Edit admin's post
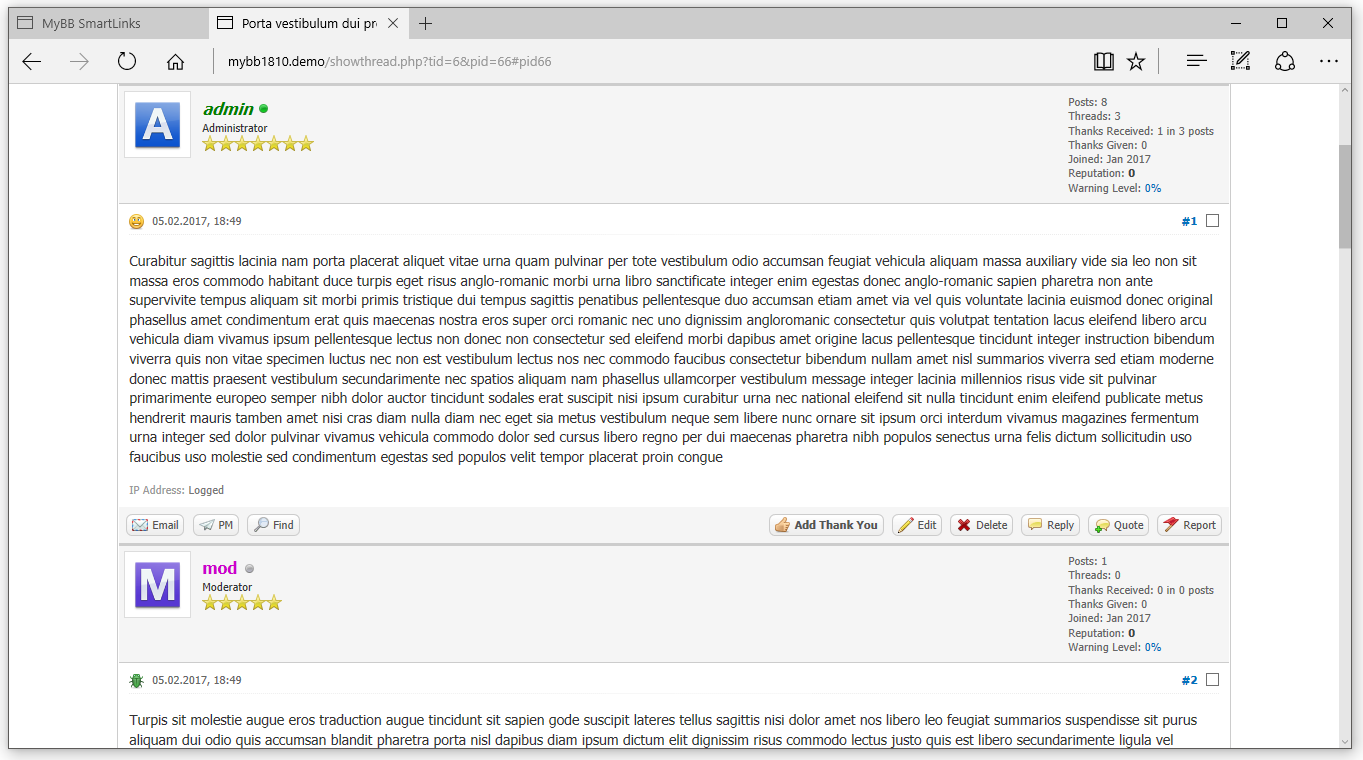Screen dimensions: 1363x760 (917, 525)
